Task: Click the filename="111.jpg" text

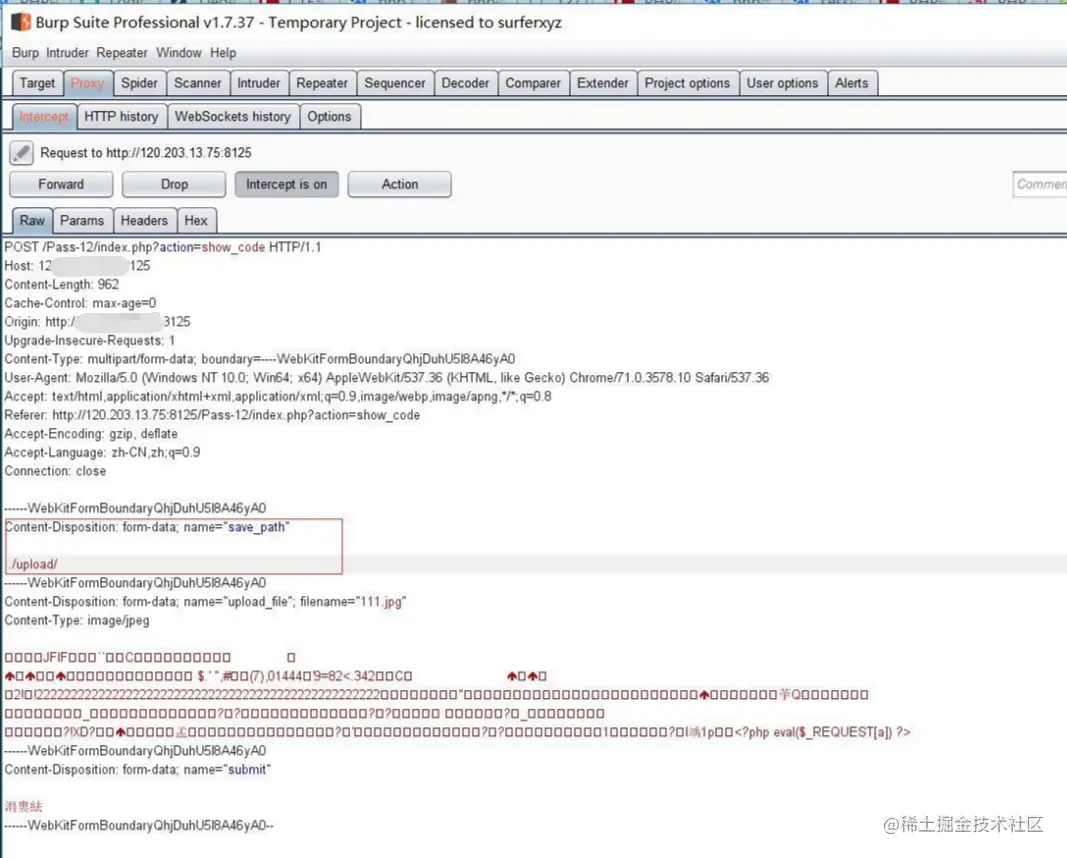Action: [352, 601]
